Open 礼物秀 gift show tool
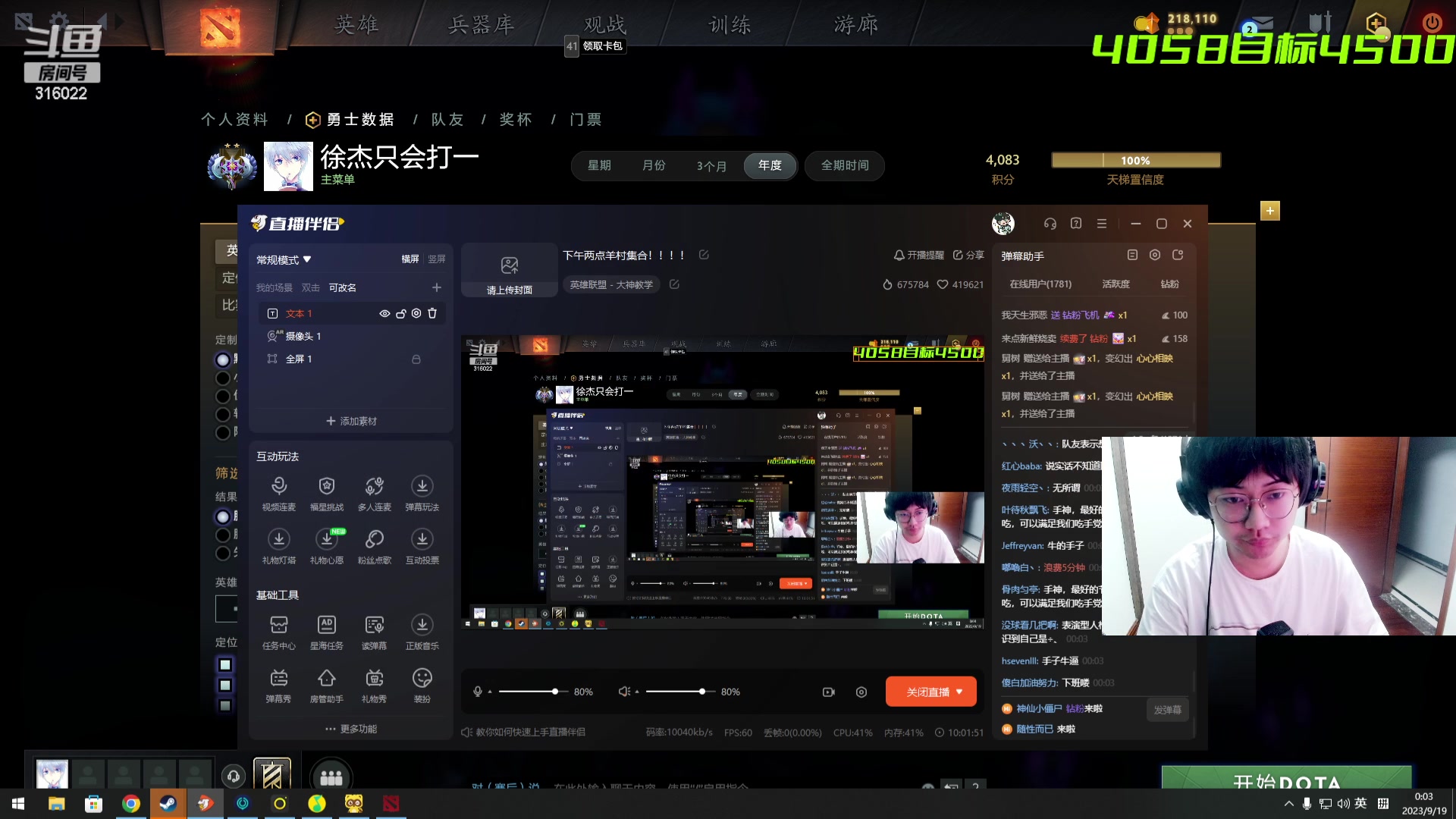The width and height of the screenshot is (1456, 819). coord(374,685)
